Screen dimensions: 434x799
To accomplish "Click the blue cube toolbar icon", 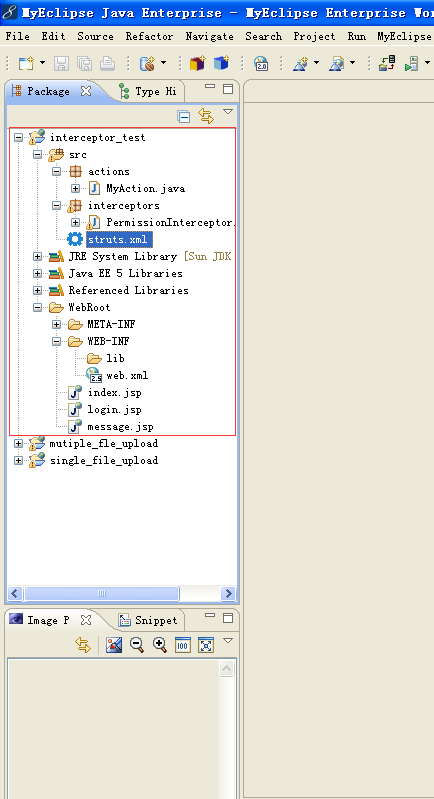I will click(221, 63).
